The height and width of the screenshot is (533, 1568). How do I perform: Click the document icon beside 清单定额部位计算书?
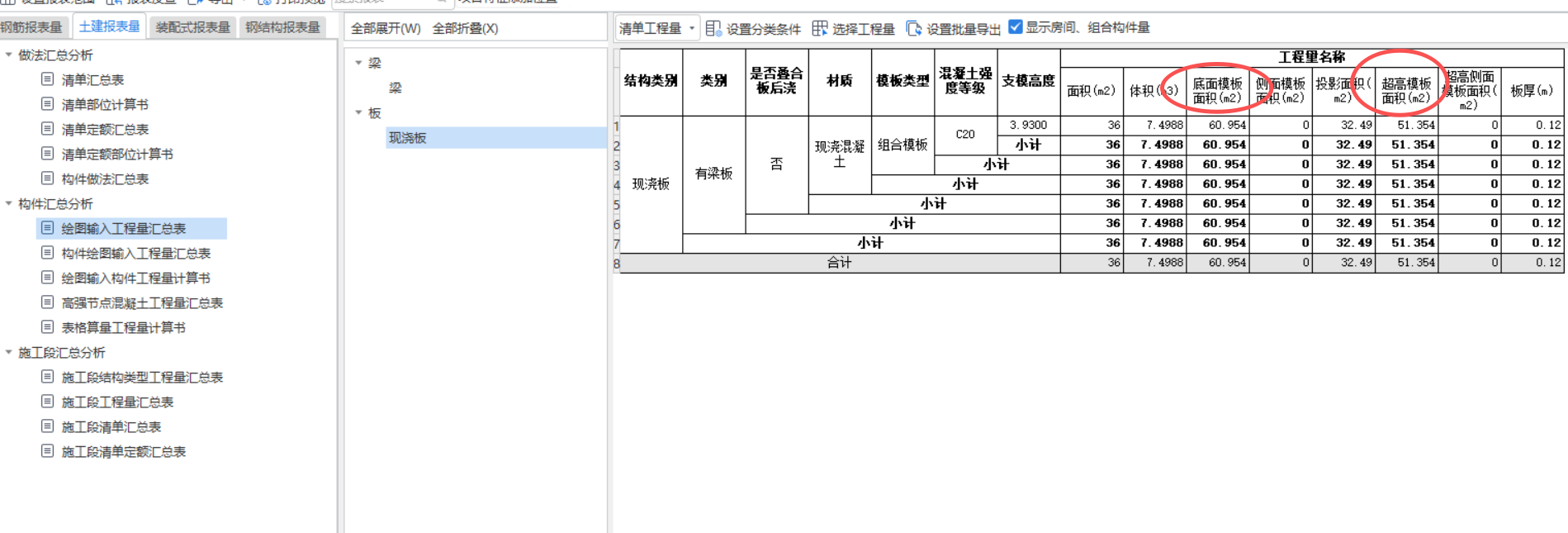tap(48, 154)
